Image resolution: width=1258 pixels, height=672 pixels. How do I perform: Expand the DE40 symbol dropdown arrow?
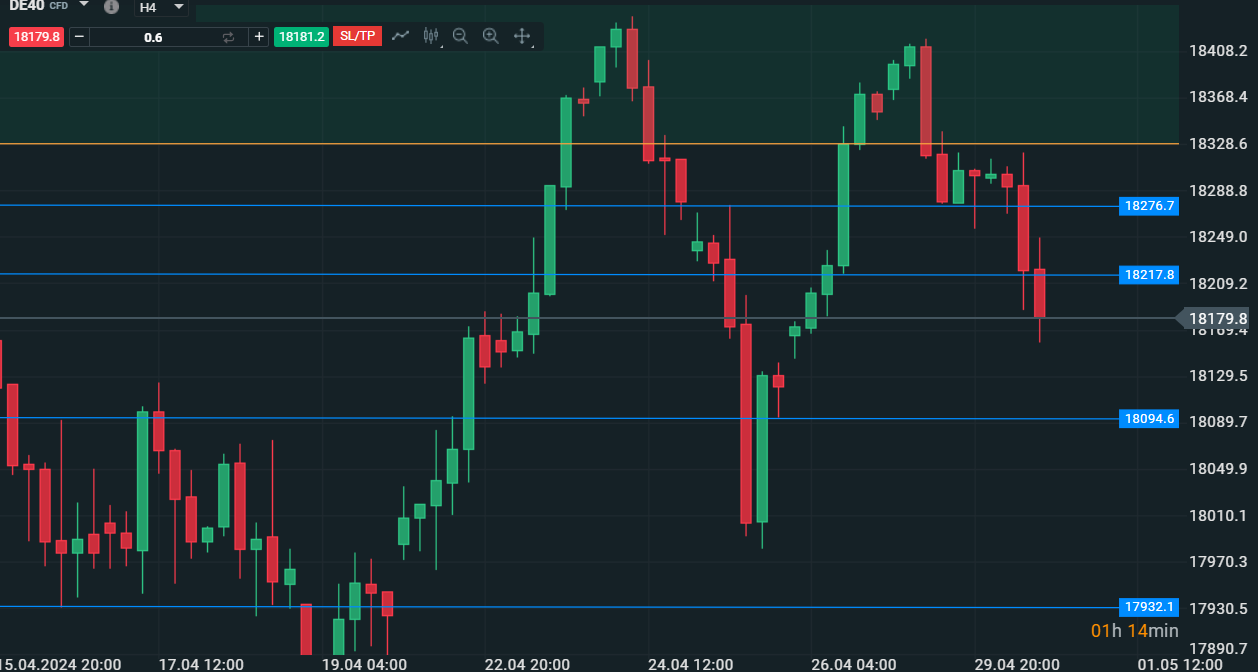[x=84, y=5]
